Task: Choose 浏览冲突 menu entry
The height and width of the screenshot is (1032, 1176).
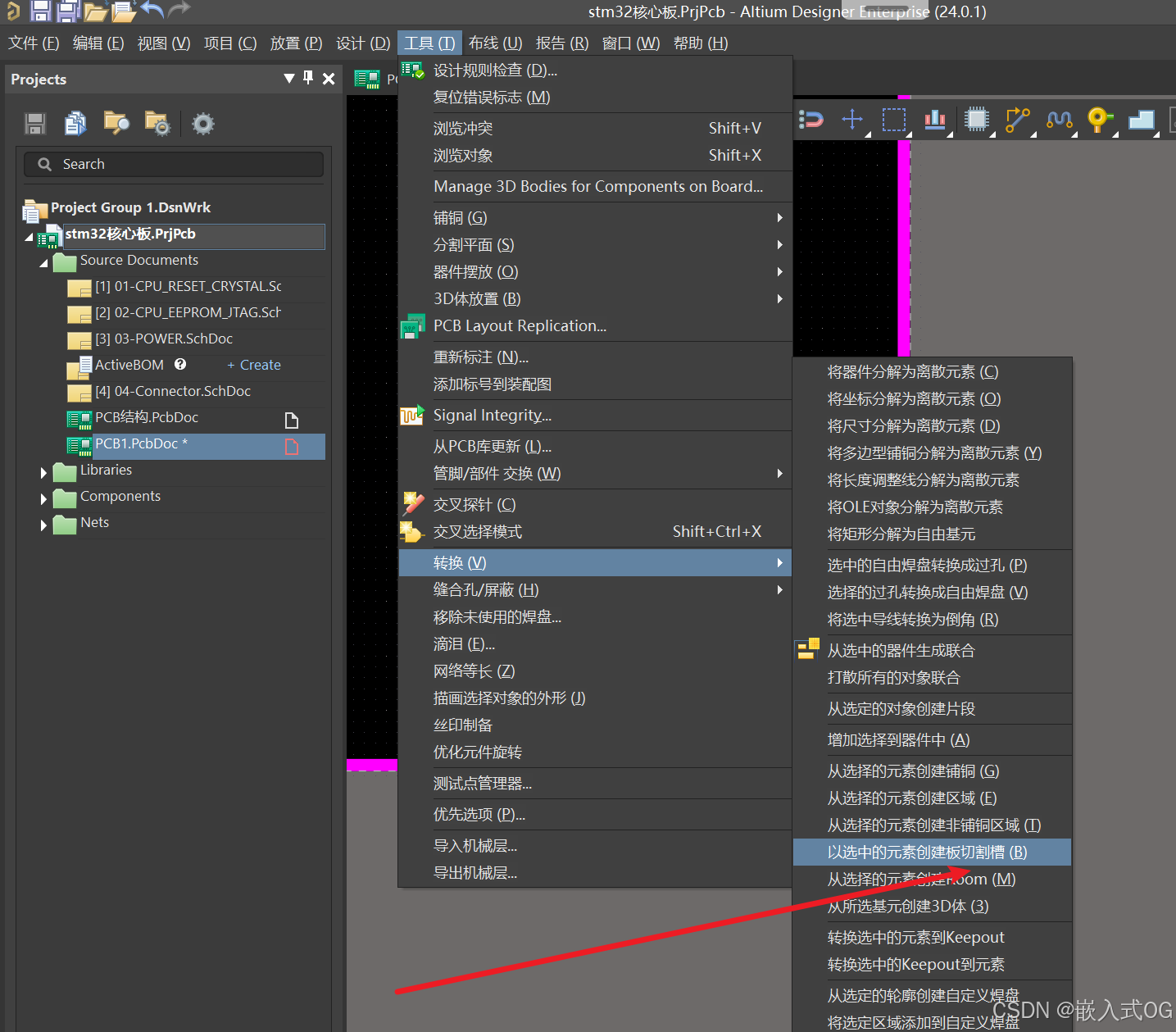Action: point(595,128)
